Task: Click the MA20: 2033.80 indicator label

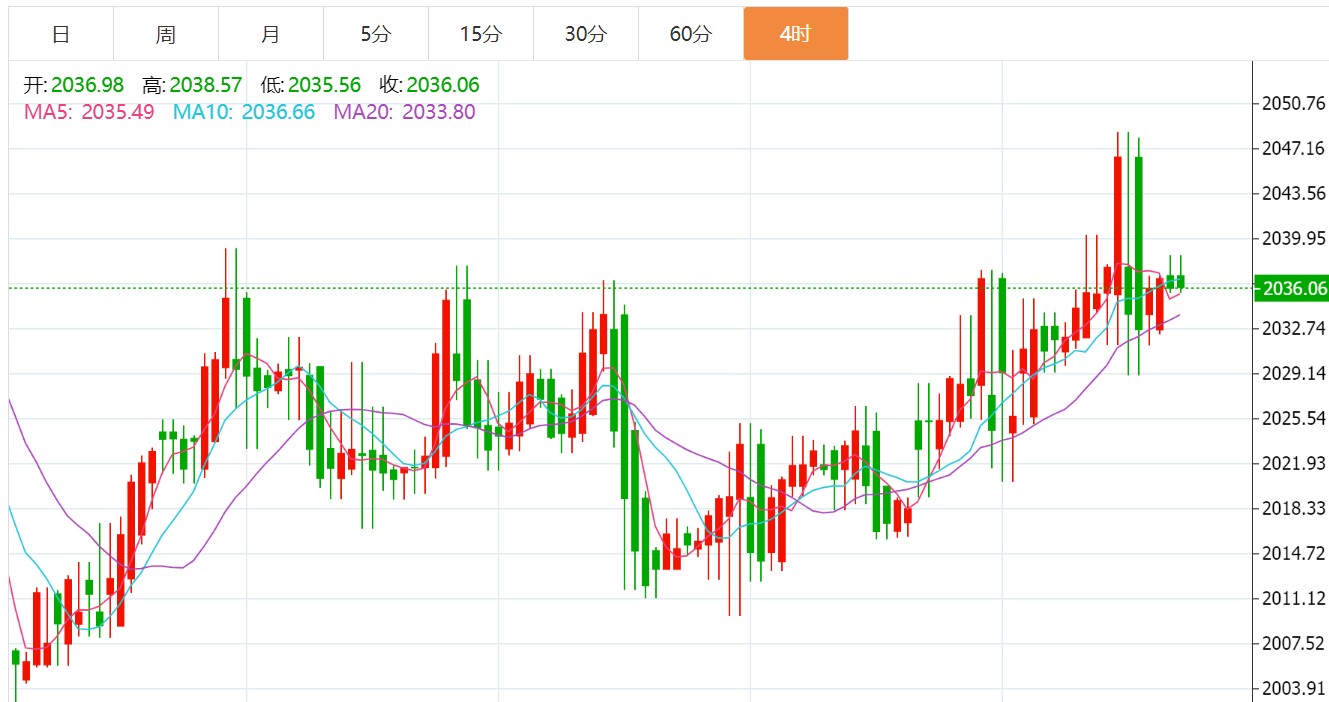Action: tap(405, 112)
